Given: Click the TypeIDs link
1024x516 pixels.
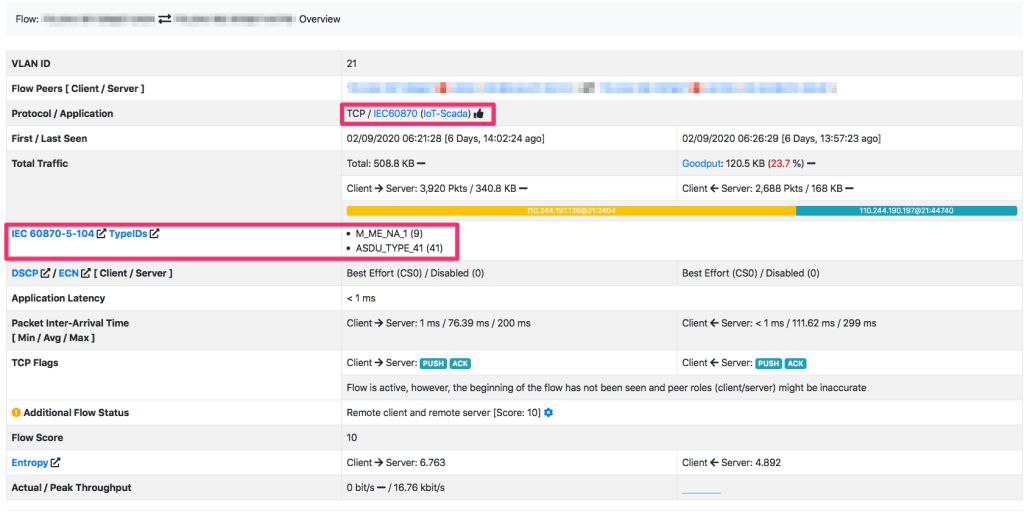Looking at the screenshot, I should pos(128,234).
